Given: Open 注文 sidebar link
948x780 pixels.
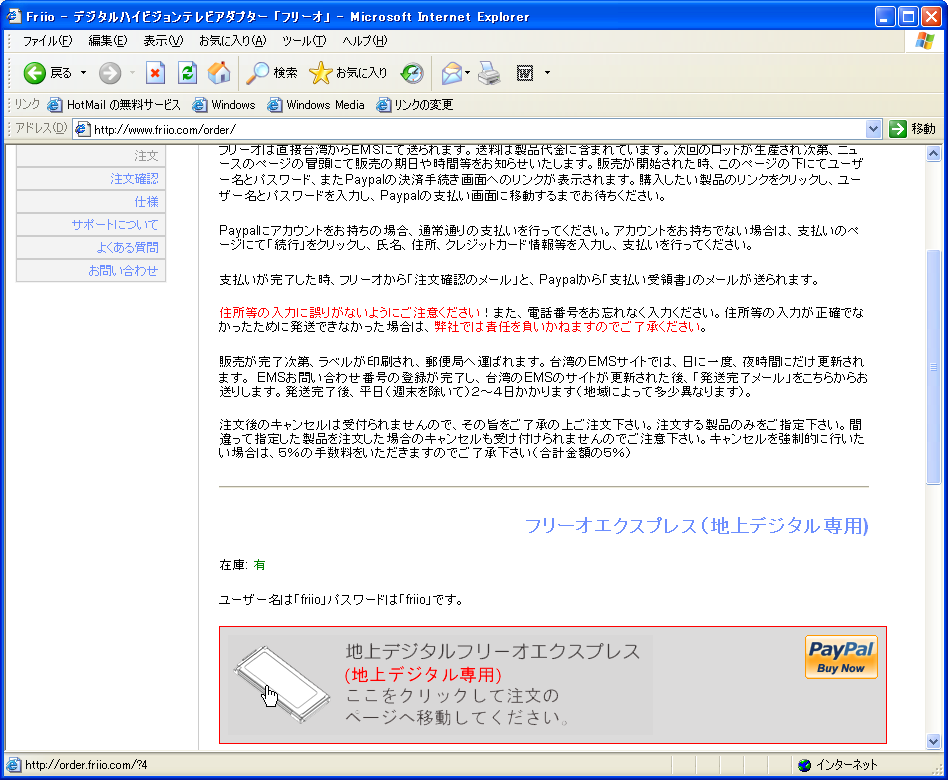Looking at the screenshot, I should (x=91, y=156).
